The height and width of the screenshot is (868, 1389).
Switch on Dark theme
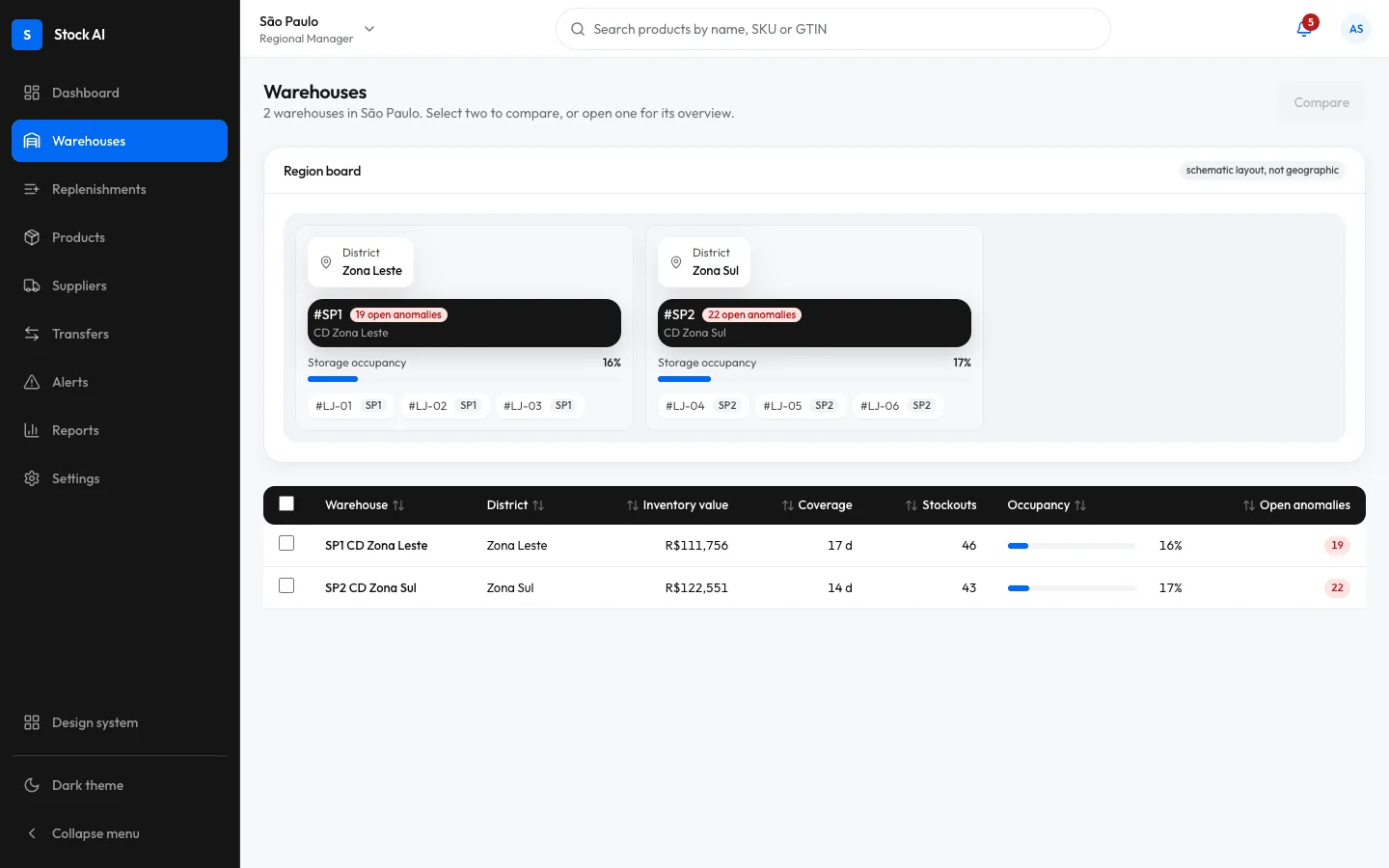click(x=120, y=785)
